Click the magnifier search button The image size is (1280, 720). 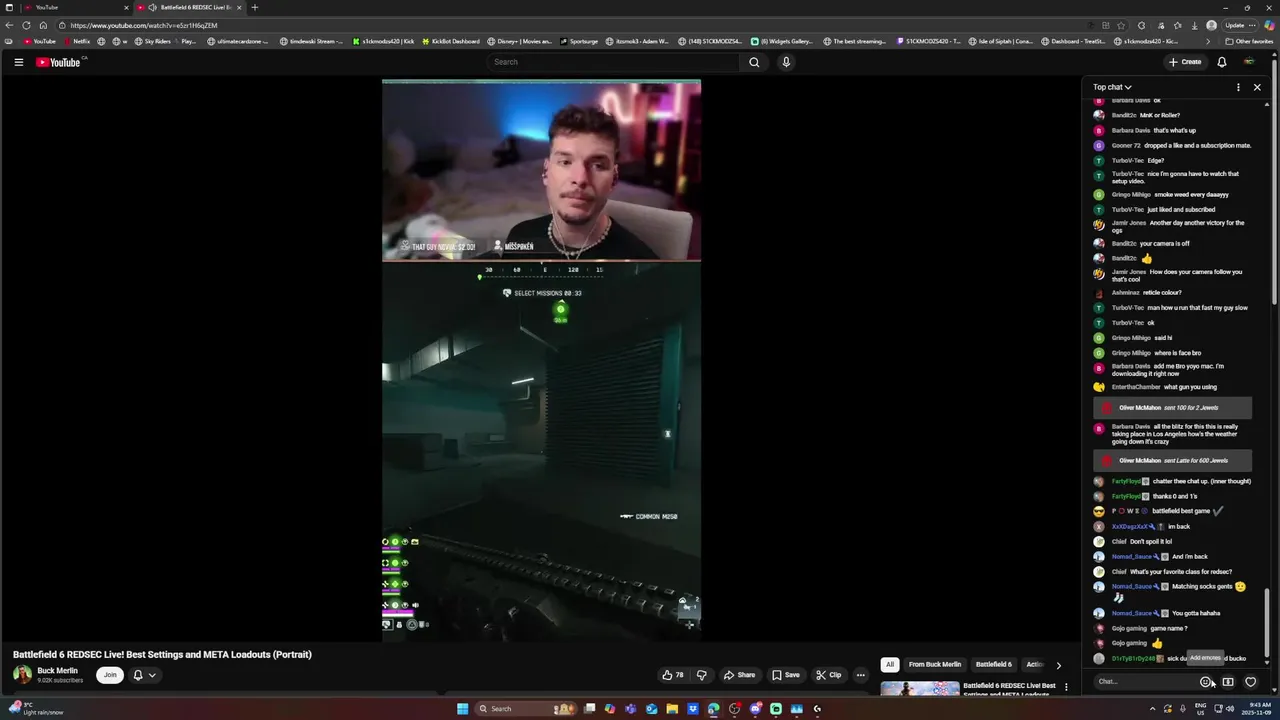(754, 62)
